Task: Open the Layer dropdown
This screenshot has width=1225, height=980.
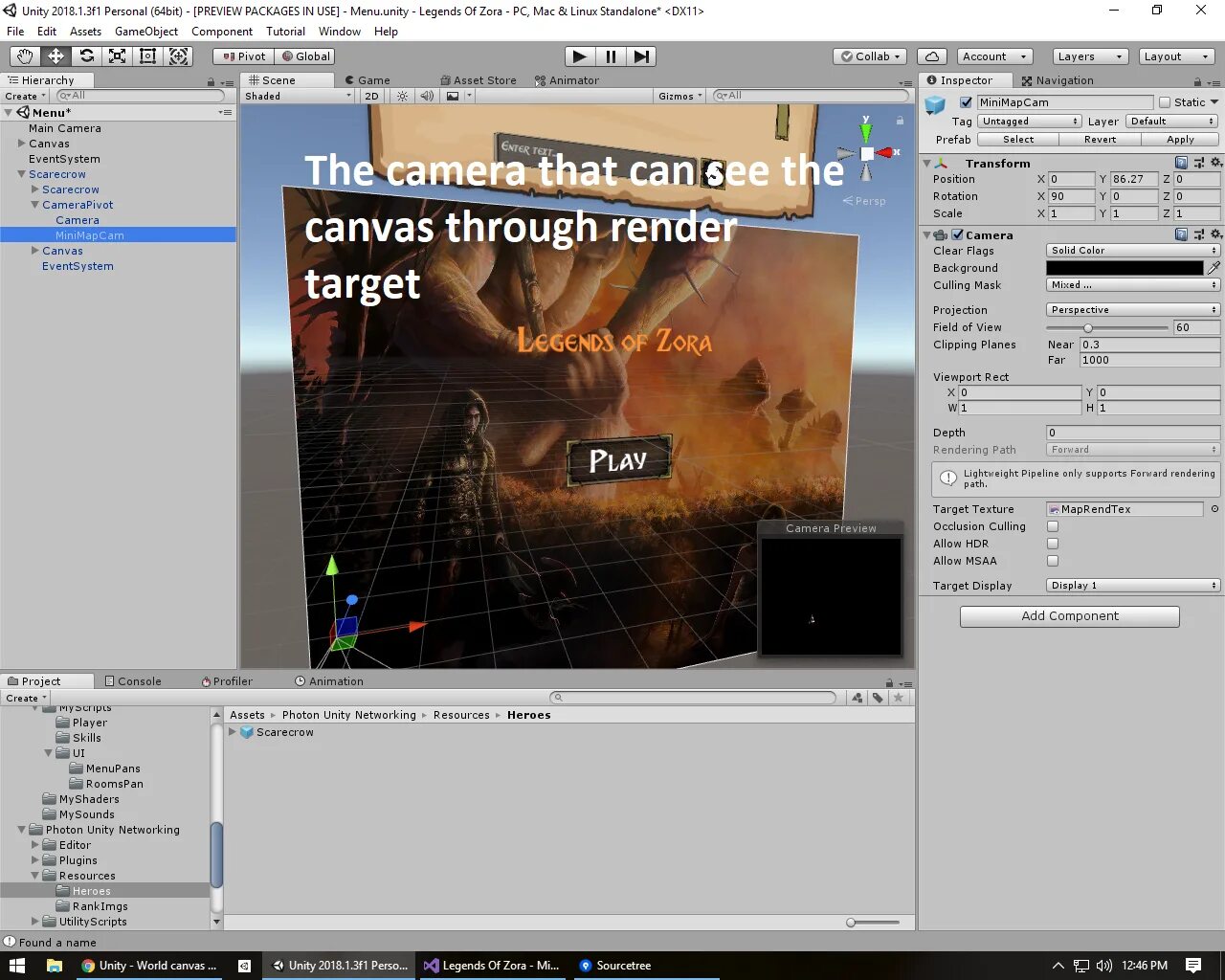Action: [x=1171, y=122]
